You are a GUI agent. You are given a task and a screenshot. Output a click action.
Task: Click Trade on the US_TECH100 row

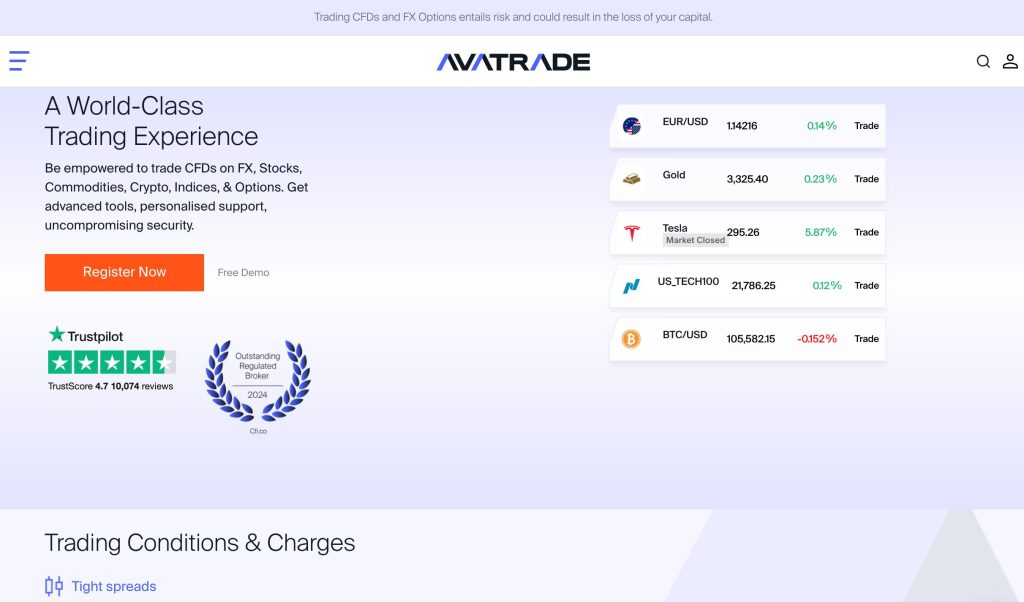coord(867,286)
